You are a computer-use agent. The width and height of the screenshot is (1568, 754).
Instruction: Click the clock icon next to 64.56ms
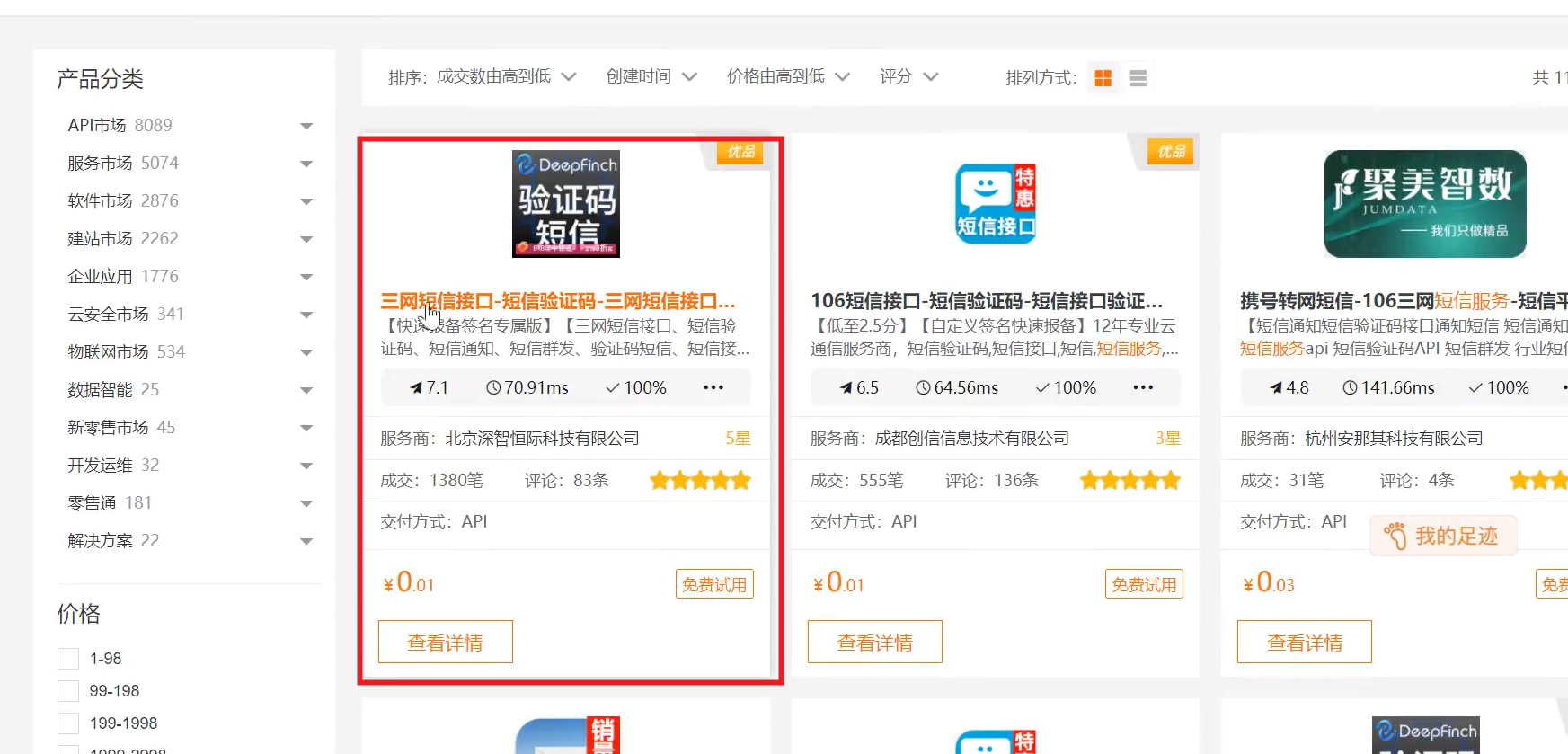[923, 387]
